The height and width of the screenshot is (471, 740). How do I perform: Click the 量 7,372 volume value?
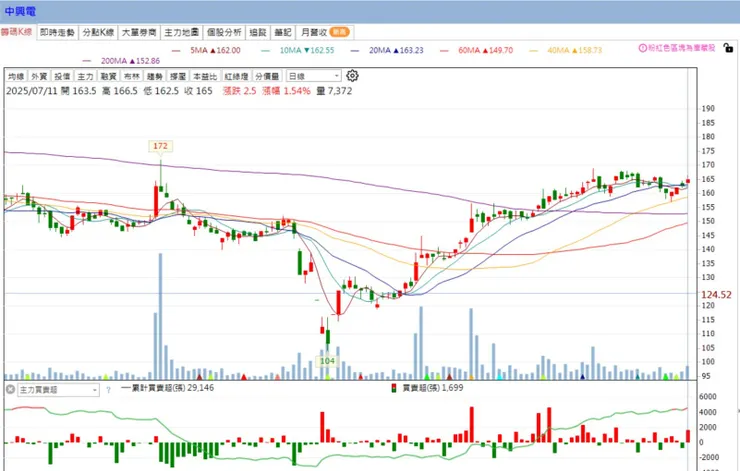point(334,91)
